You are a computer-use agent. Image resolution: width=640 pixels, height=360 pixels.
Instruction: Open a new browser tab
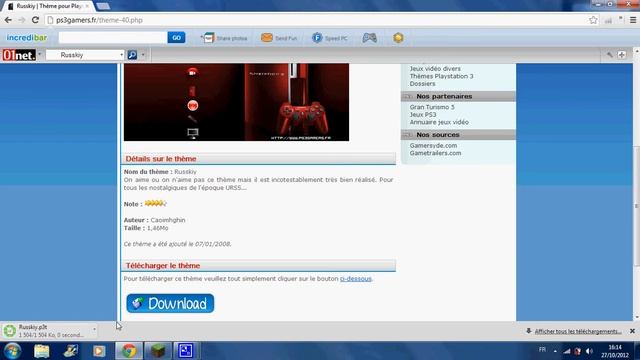tap(103, 6)
